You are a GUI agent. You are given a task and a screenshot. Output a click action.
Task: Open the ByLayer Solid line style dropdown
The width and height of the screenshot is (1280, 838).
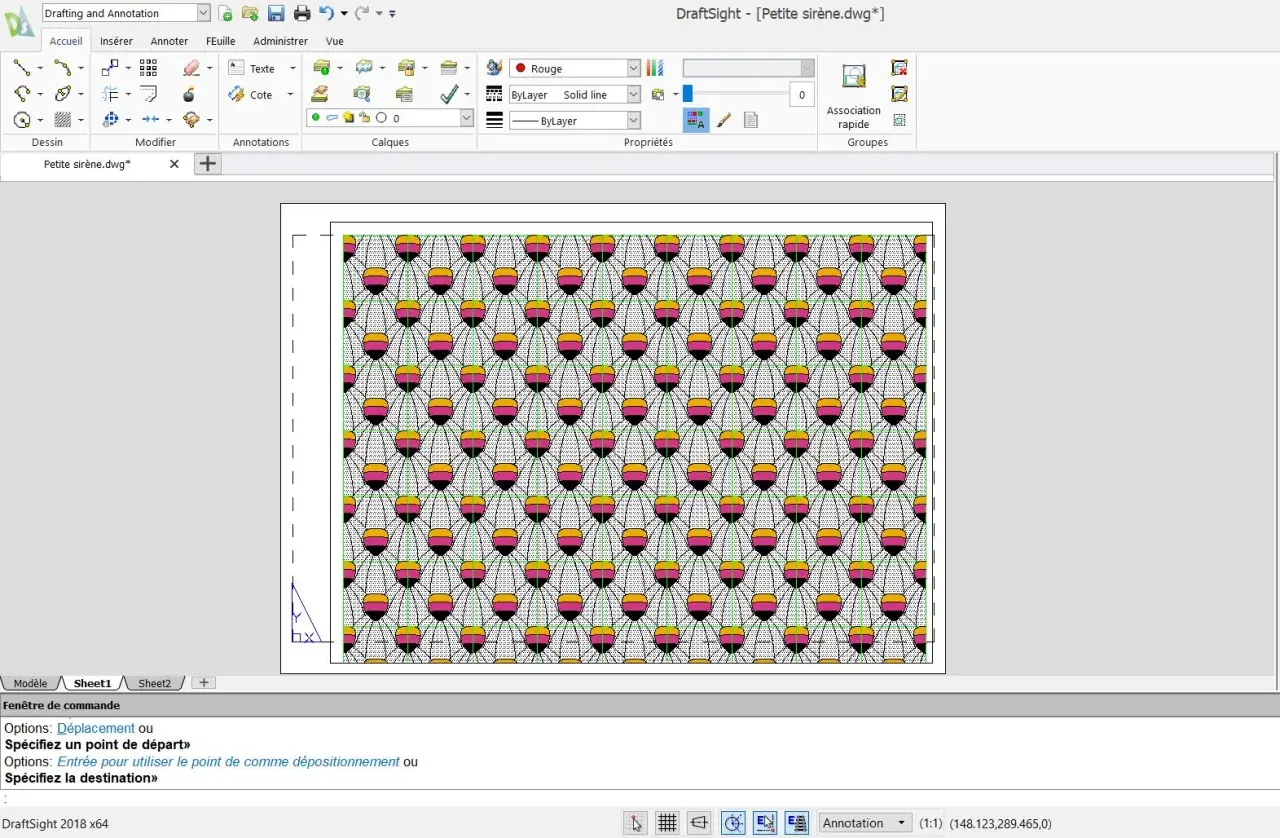[x=634, y=94]
